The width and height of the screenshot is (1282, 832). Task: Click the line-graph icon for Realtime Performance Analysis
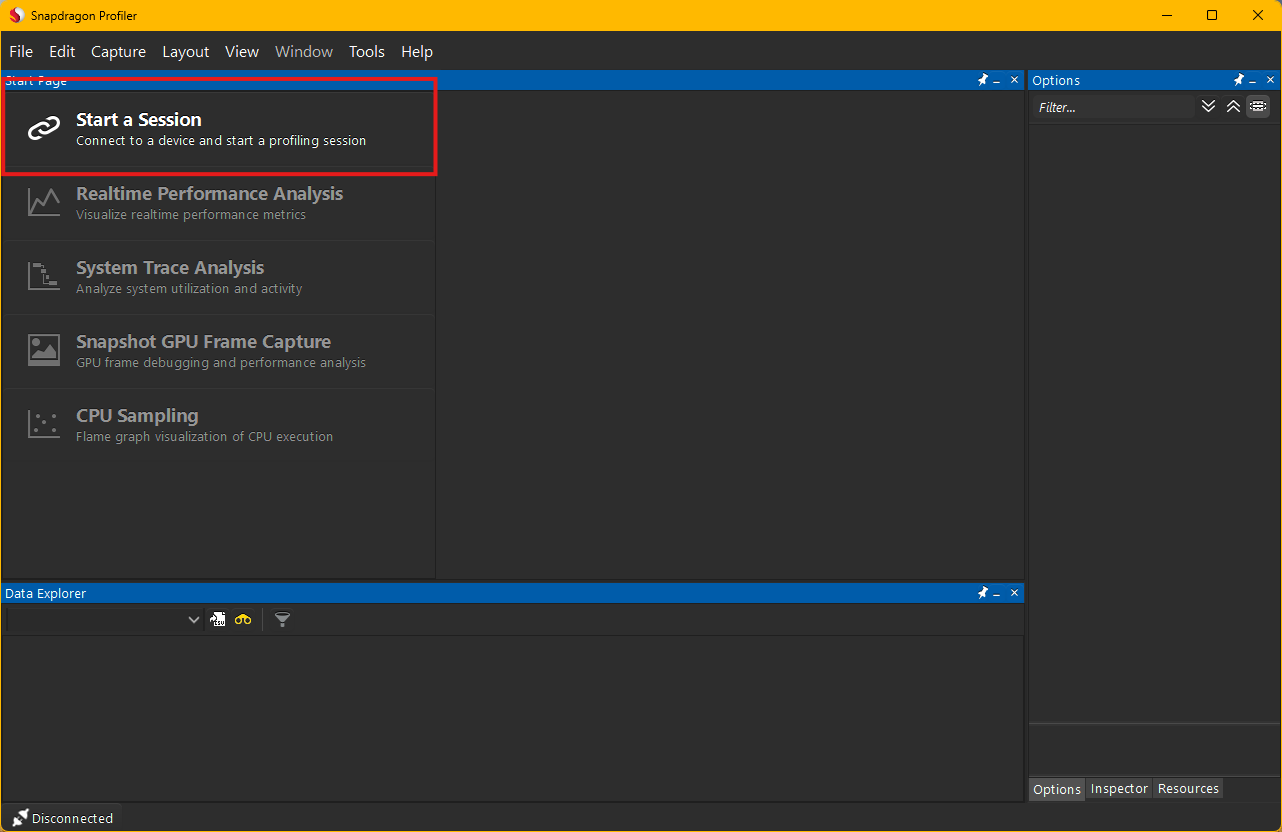44,202
